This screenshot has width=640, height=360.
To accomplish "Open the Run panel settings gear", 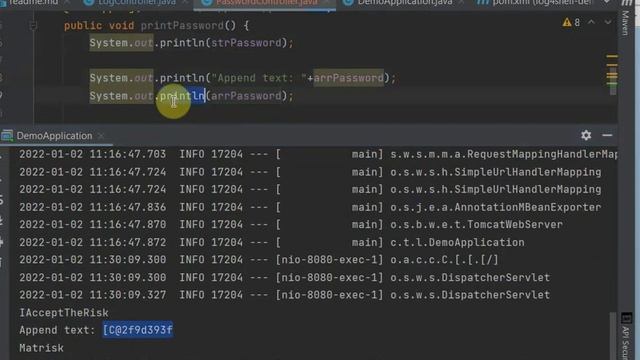I will coord(586,135).
